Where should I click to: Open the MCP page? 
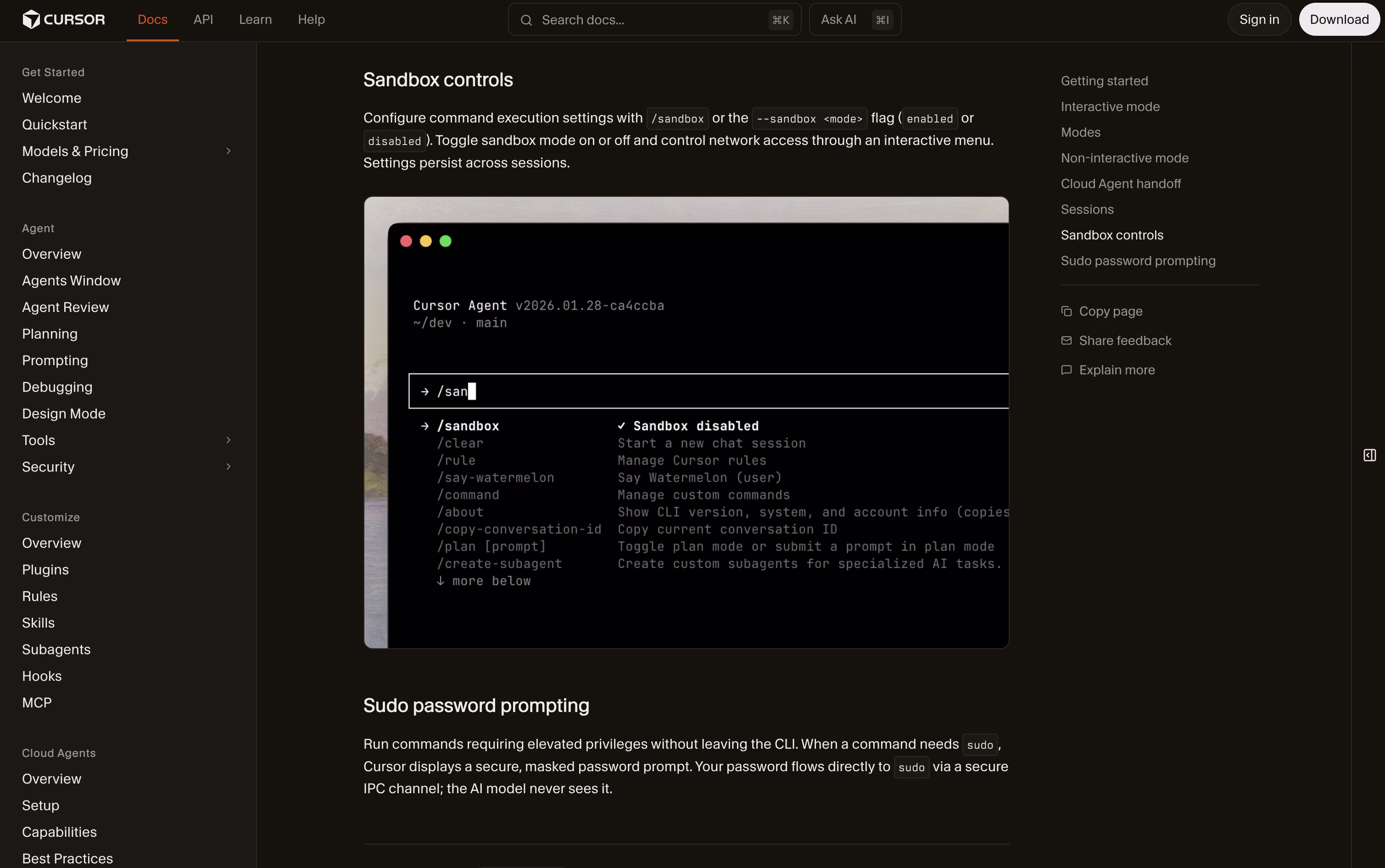point(37,703)
